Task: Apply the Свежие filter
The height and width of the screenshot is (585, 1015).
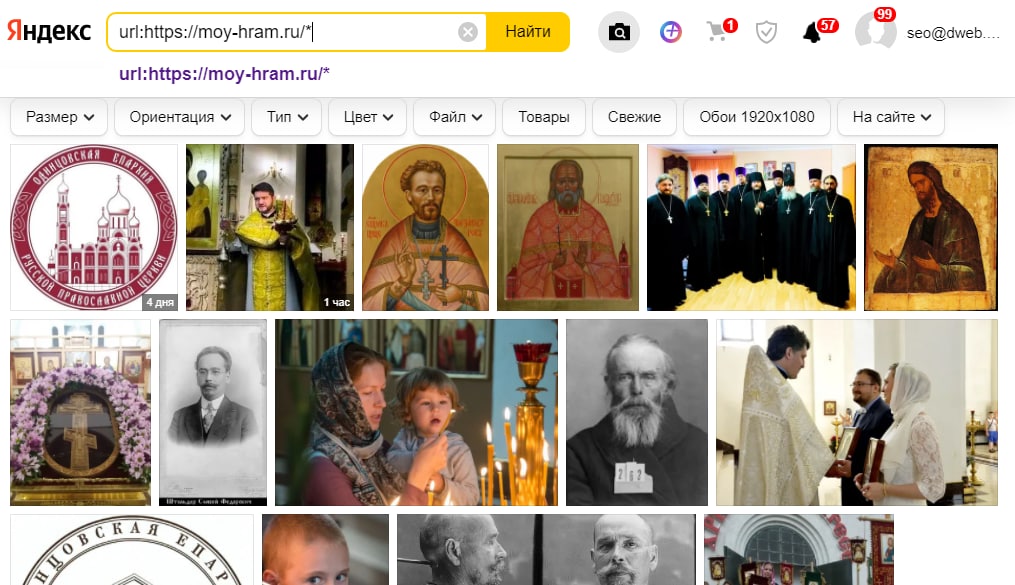Action: (634, 117)
